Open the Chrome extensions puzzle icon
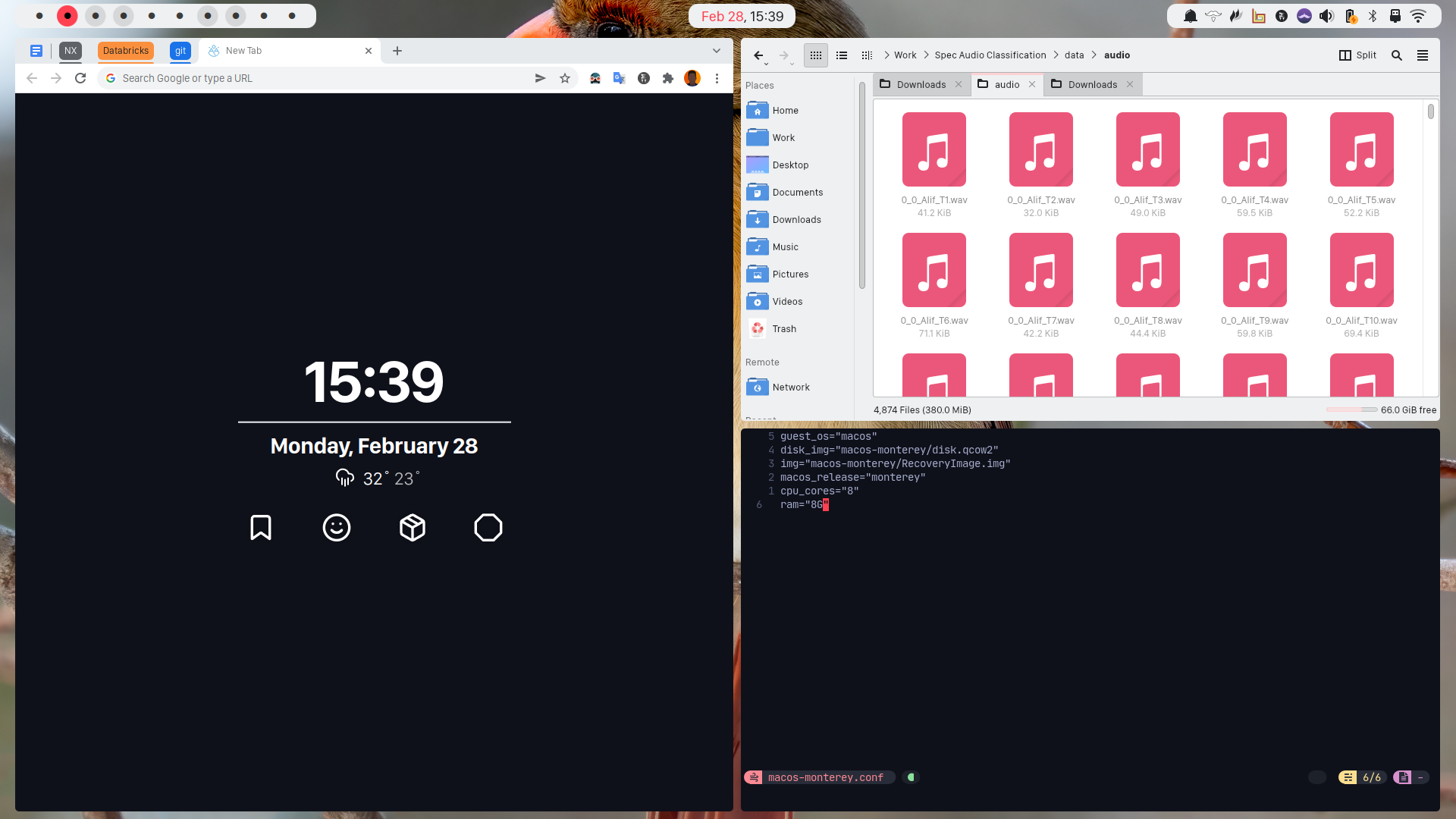This screenshot has width=1456, height=819. click(x=668, y=78)
